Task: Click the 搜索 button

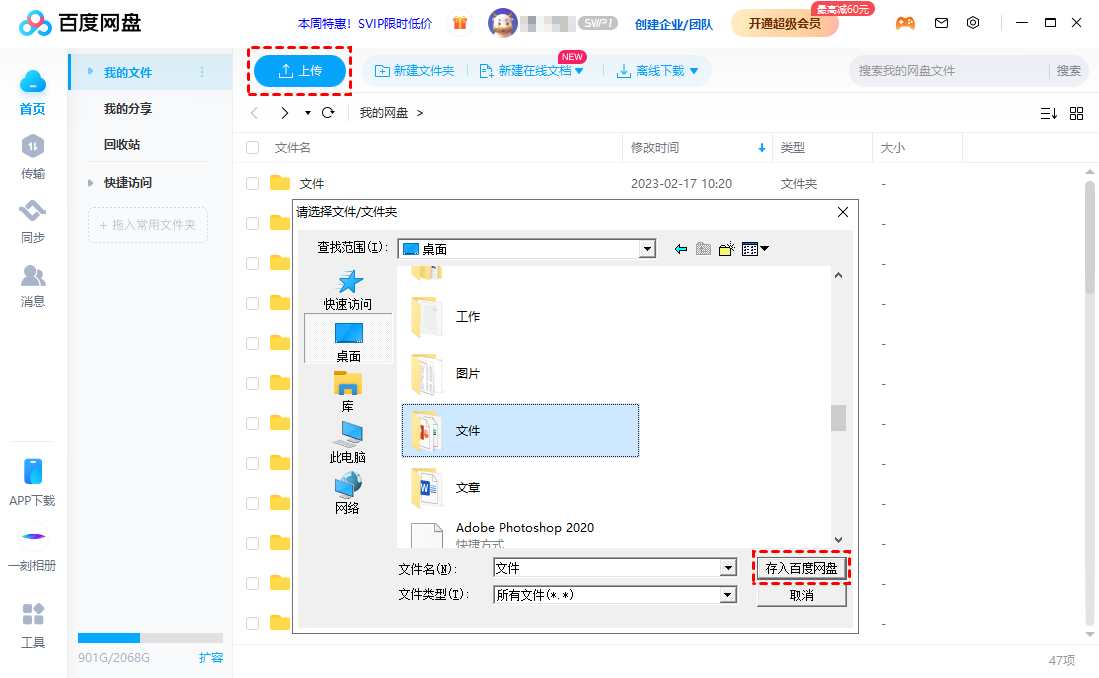Action: [x=1068, y=71]
